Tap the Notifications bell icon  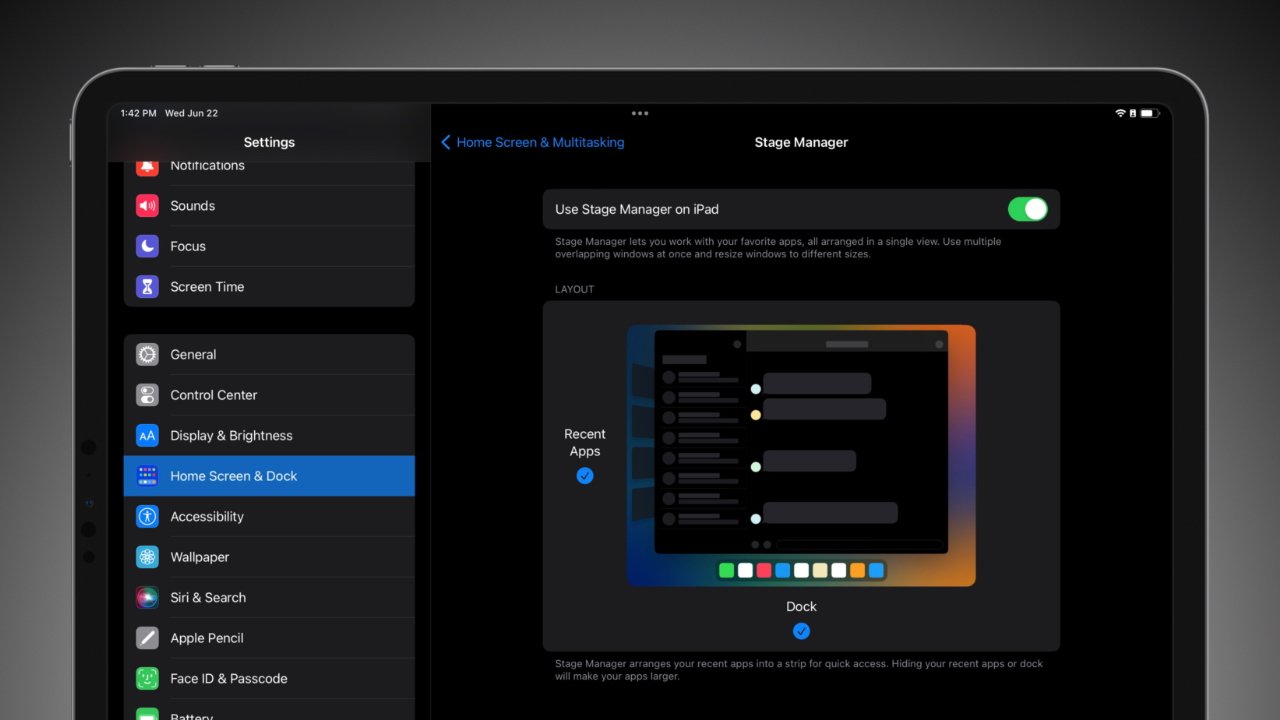[x=147, y=166]
